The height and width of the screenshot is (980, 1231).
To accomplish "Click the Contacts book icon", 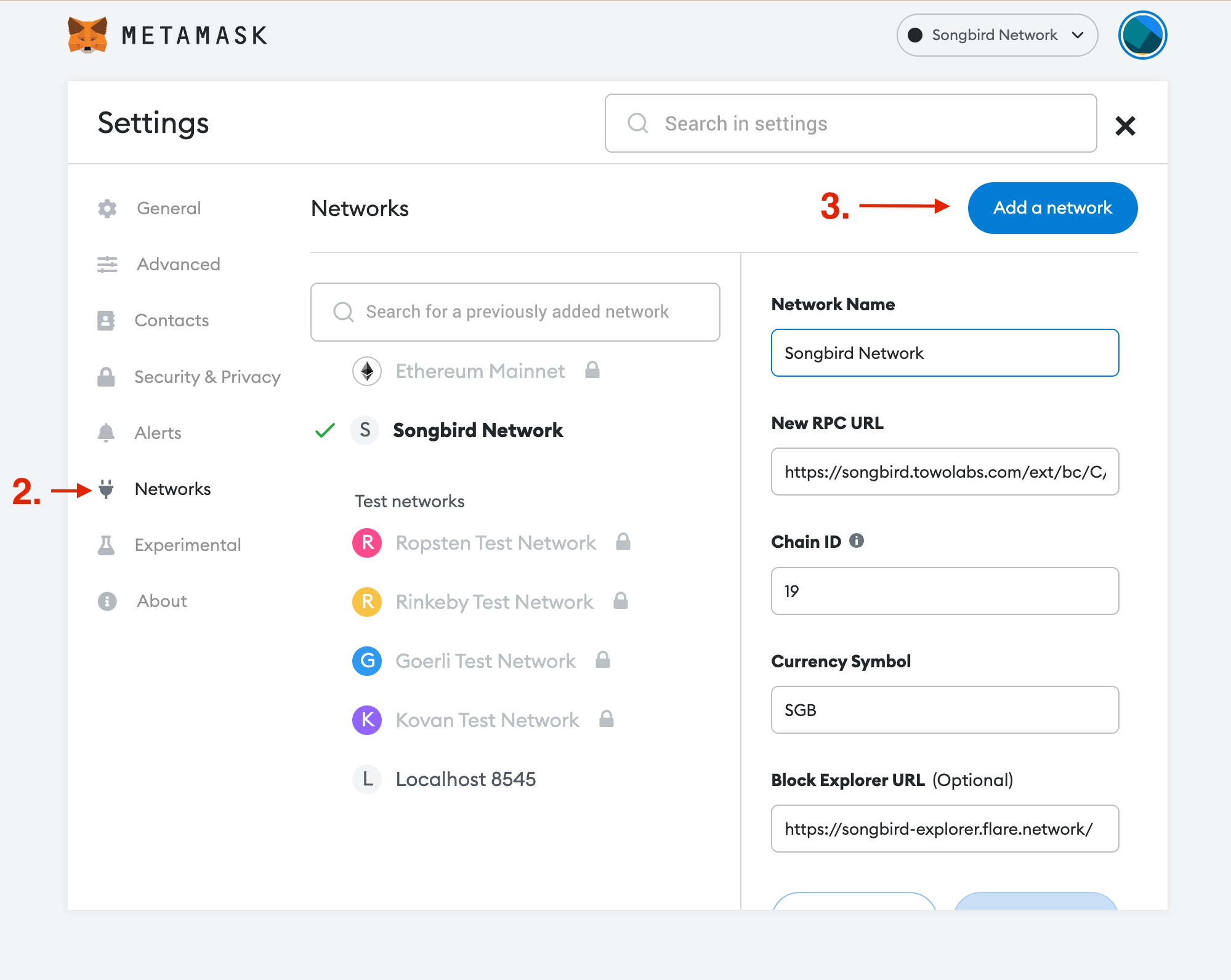I will 106,321.
